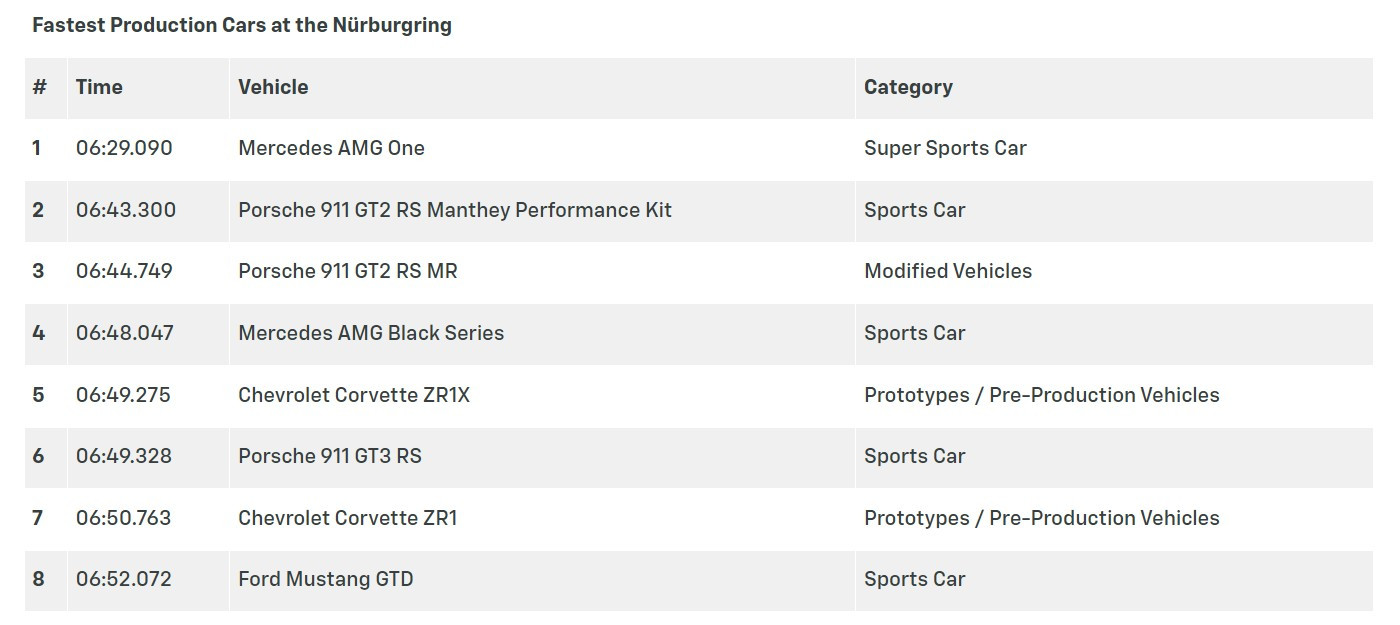Click the Vehicle column header
This screenshot has height=625, width=1400.
[273, 87]
